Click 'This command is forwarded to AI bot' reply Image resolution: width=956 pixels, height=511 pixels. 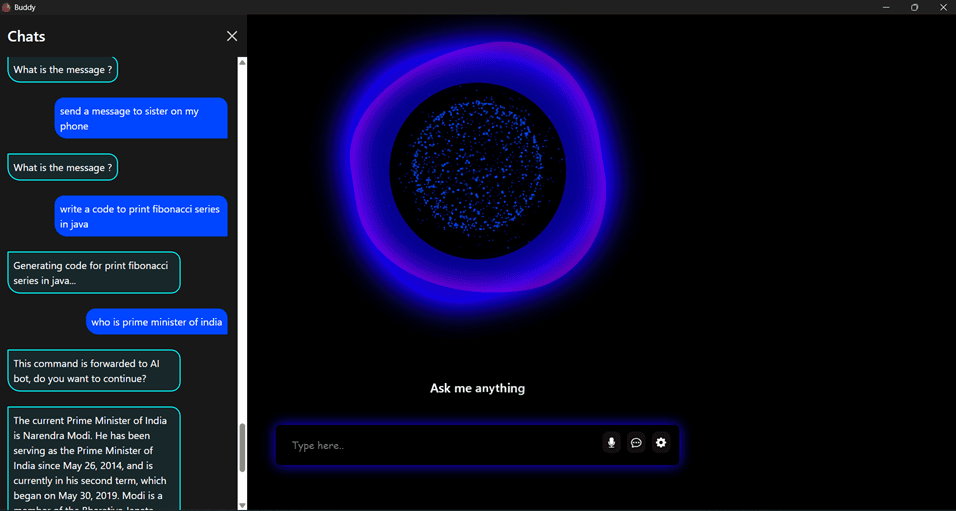[94, 371]
